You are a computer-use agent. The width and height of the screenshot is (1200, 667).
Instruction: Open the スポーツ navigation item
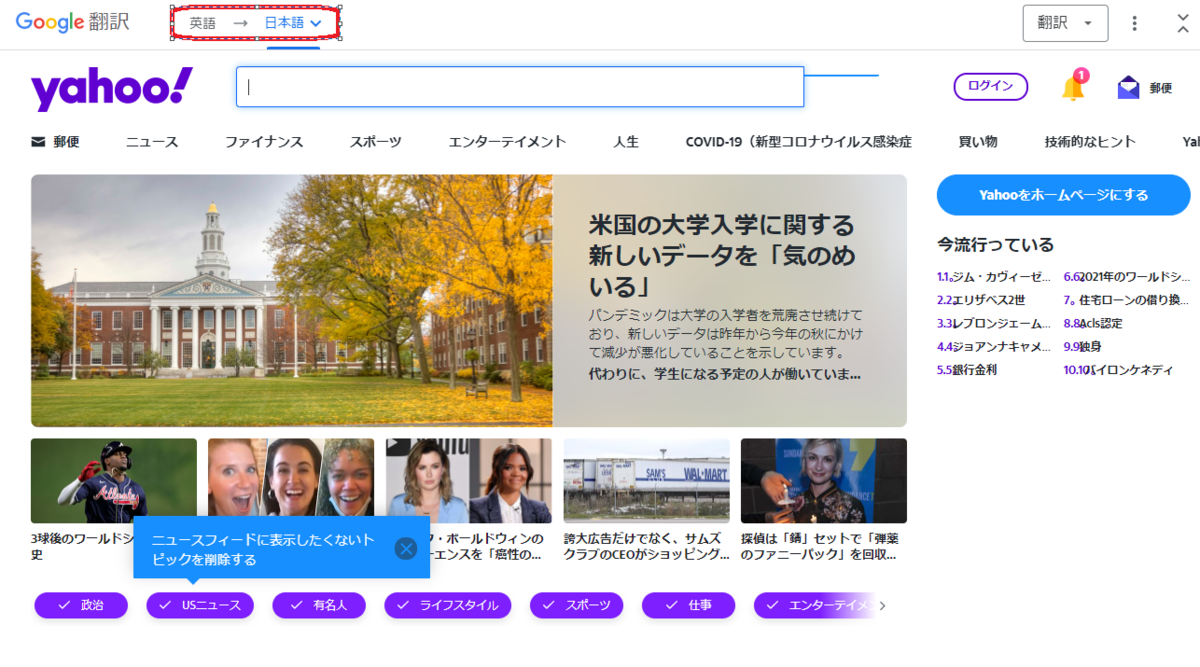point(375,142)
